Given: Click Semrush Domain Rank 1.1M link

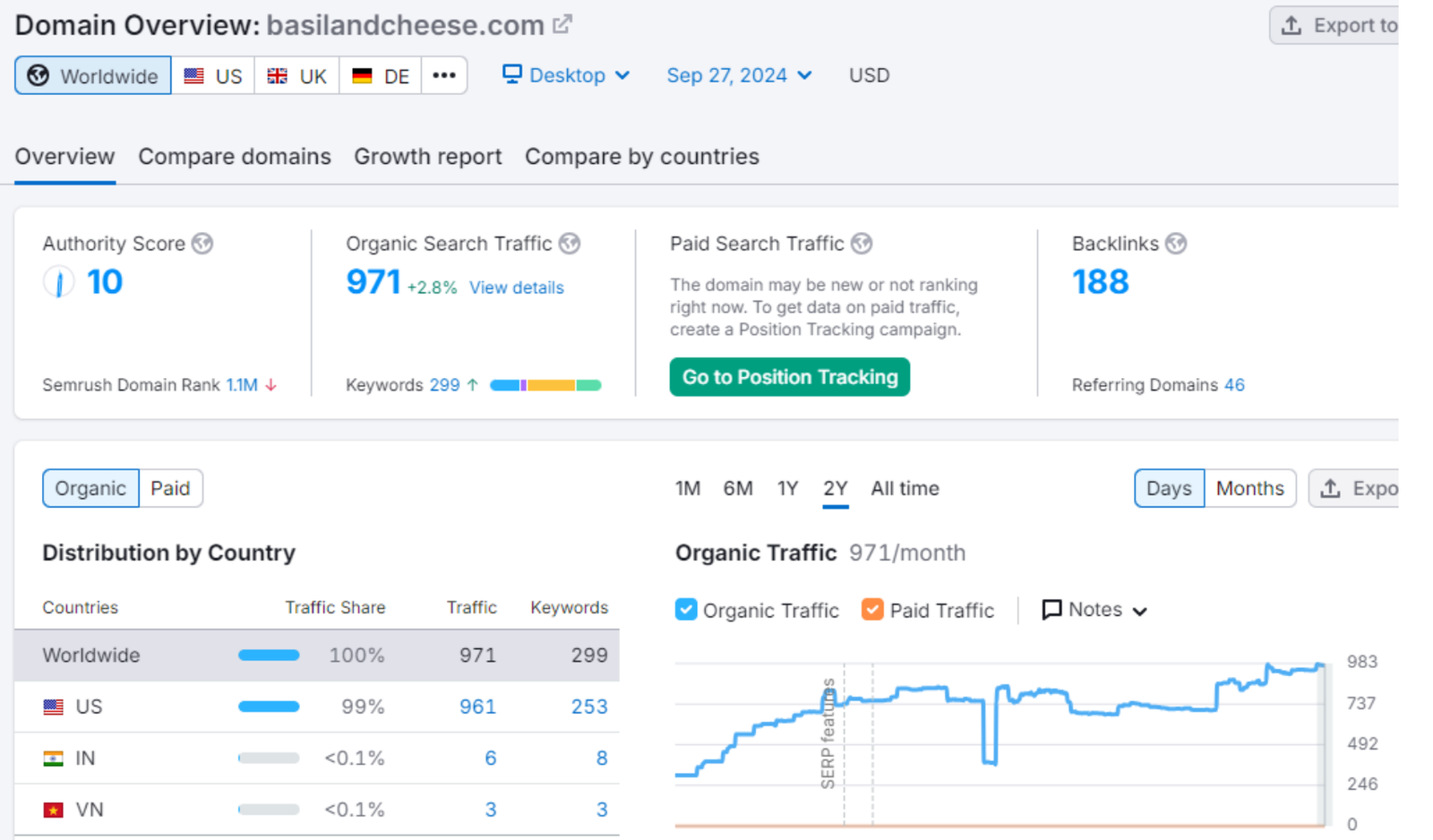Looking at the screenshot, I should coord(242,385).
